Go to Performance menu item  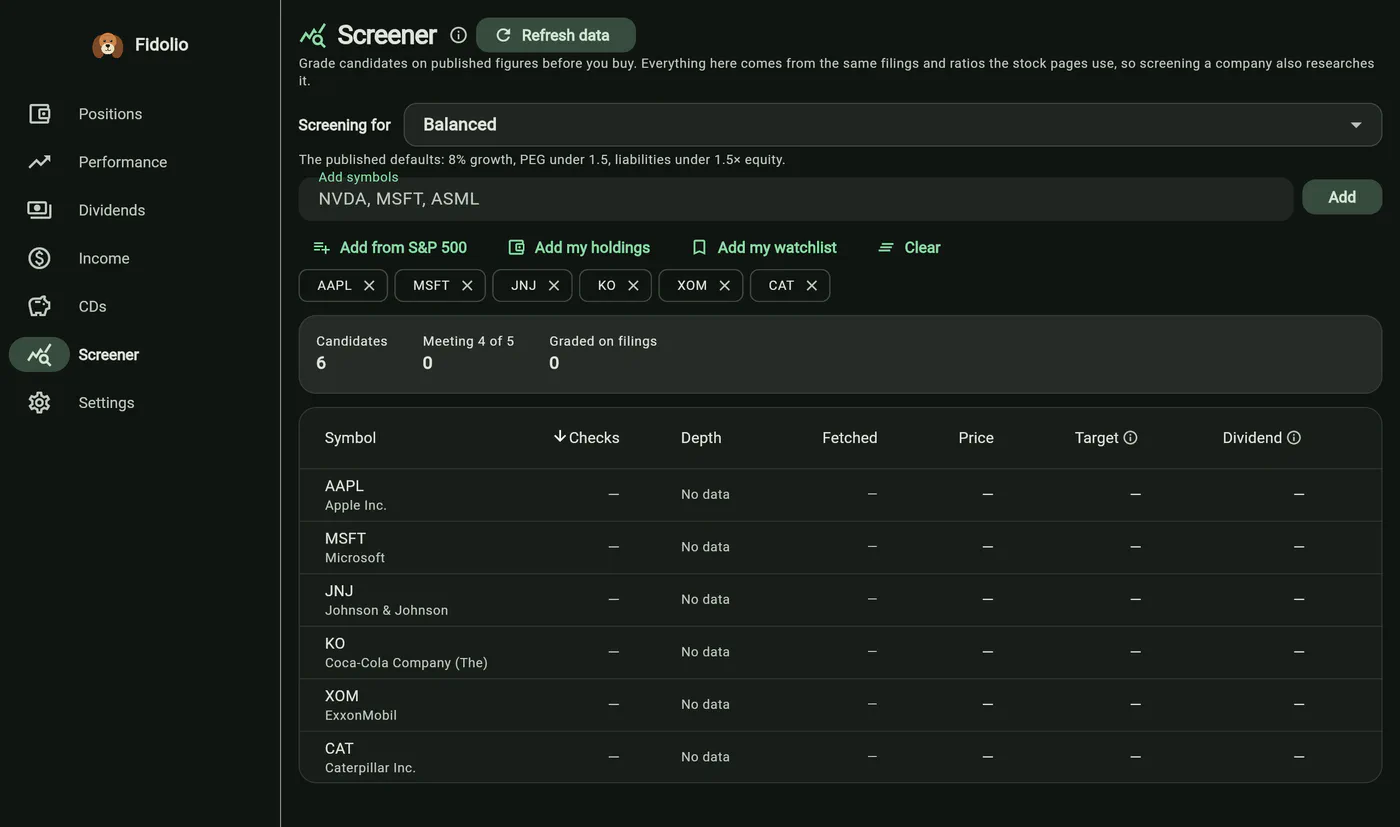point(123,162)
